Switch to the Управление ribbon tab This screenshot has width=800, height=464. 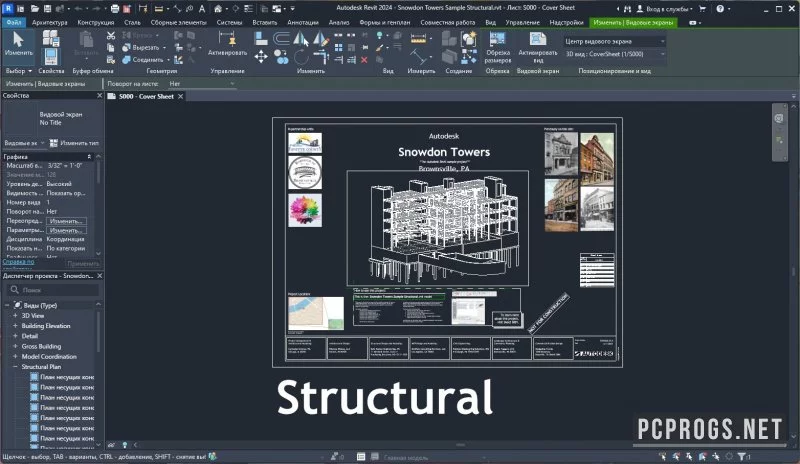[522, 22]
